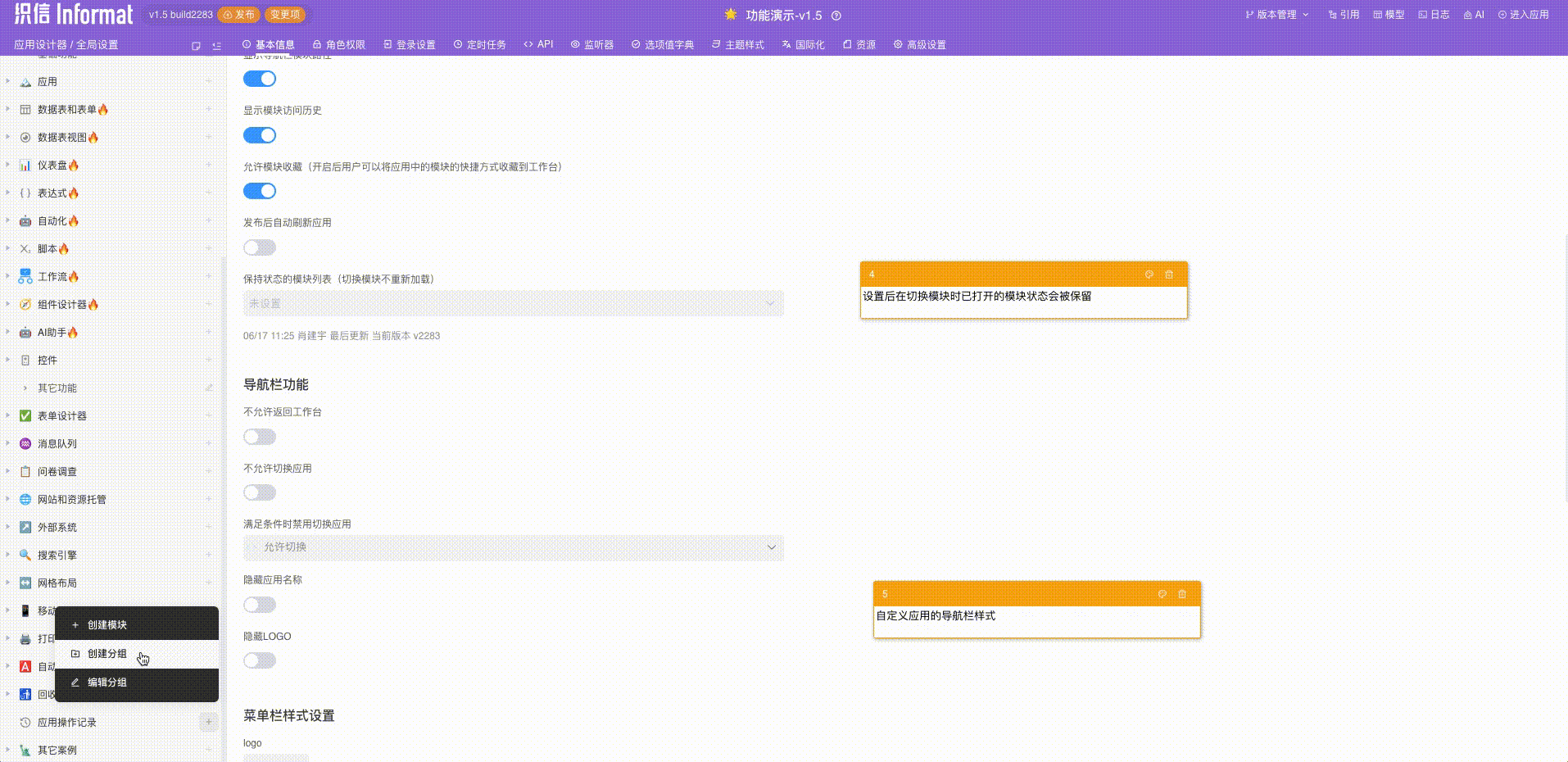Click 应用操作记录 in the sidebar
The height and width of the screenshot is (762, 1568).
pyautogui.click(x=66, y=722)
